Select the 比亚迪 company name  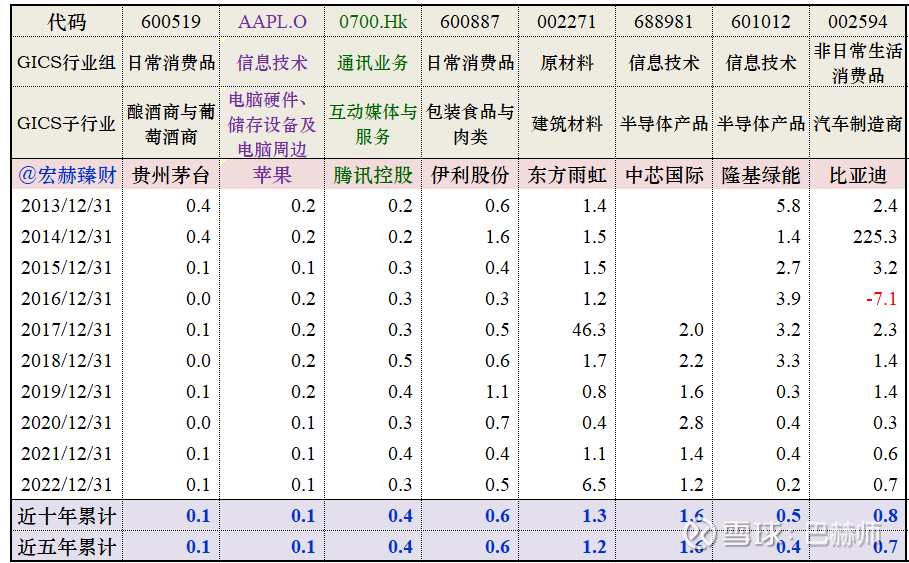pyautogui.click(x=857, y=175)
